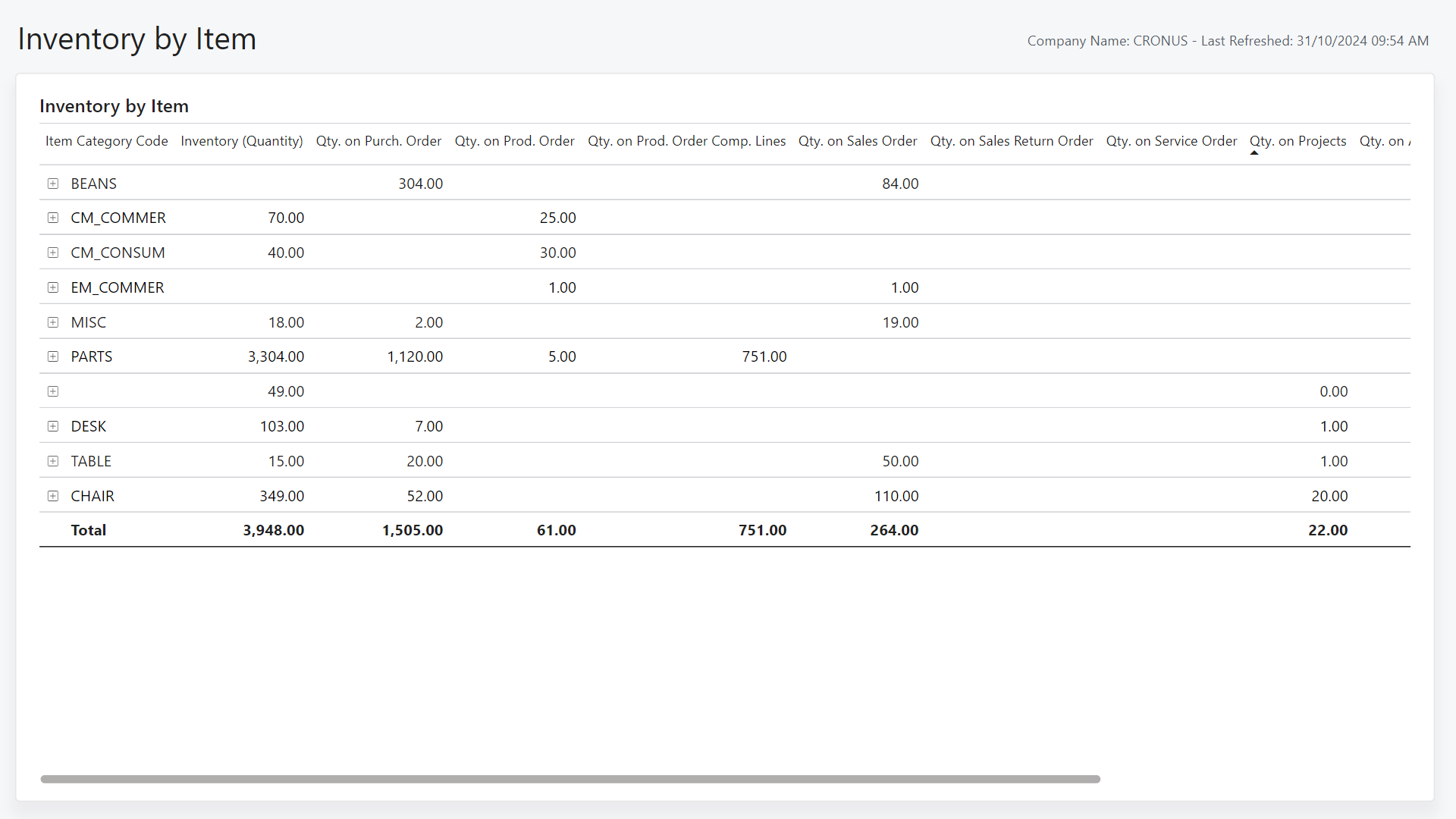Viewport: 1456px width, 819px height.
Task: Expand the CM_COMMER category row
Action: pyautogui.click(x=53, y=218)
